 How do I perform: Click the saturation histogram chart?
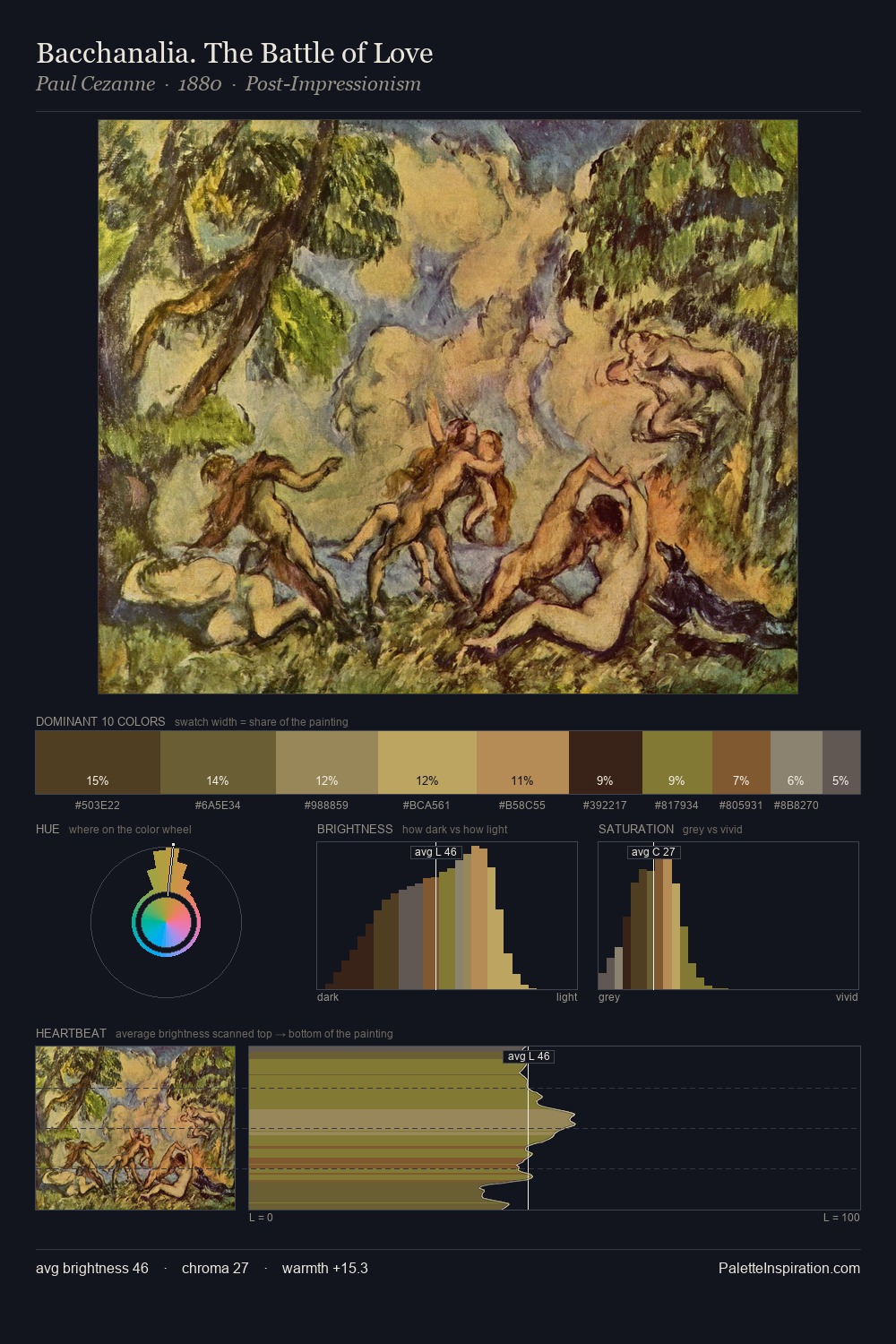728,916
